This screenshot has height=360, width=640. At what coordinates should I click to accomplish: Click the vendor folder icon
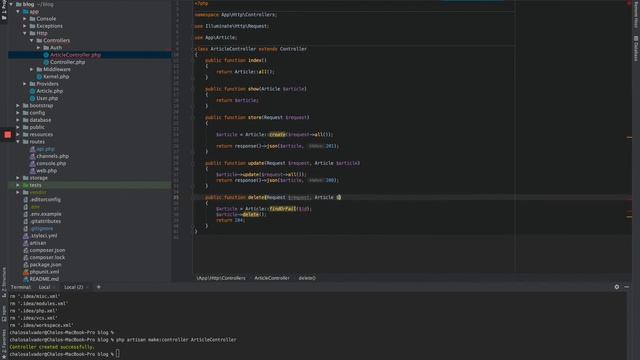coord(26,192)
